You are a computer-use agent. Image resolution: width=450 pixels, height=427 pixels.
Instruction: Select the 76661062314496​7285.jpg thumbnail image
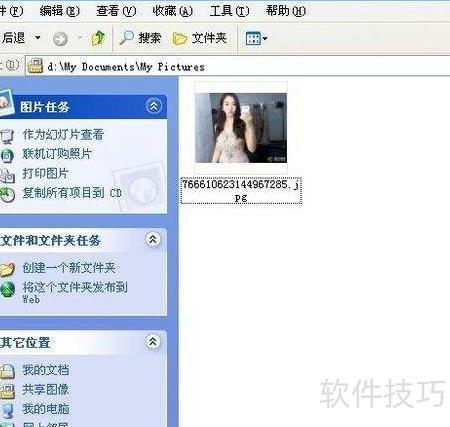tap(241, 128)
